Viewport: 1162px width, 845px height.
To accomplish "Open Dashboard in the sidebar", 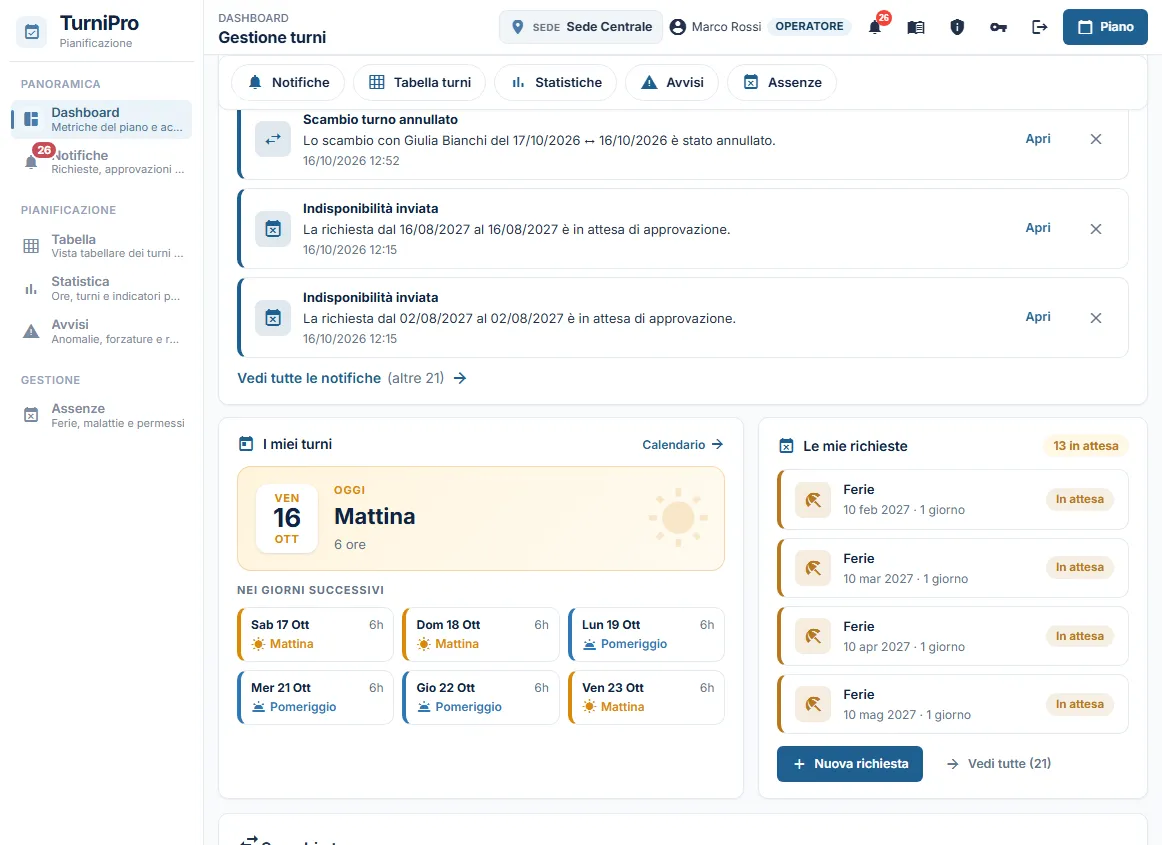I will tap(102, 119).
